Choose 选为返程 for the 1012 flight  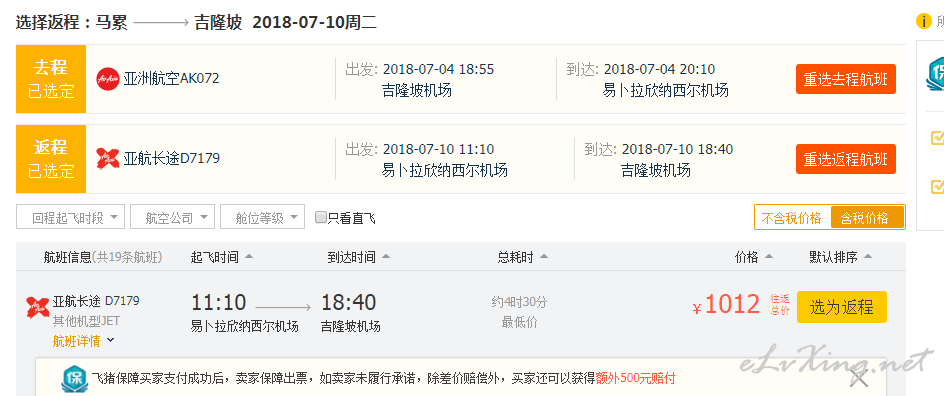click(841, 307)
